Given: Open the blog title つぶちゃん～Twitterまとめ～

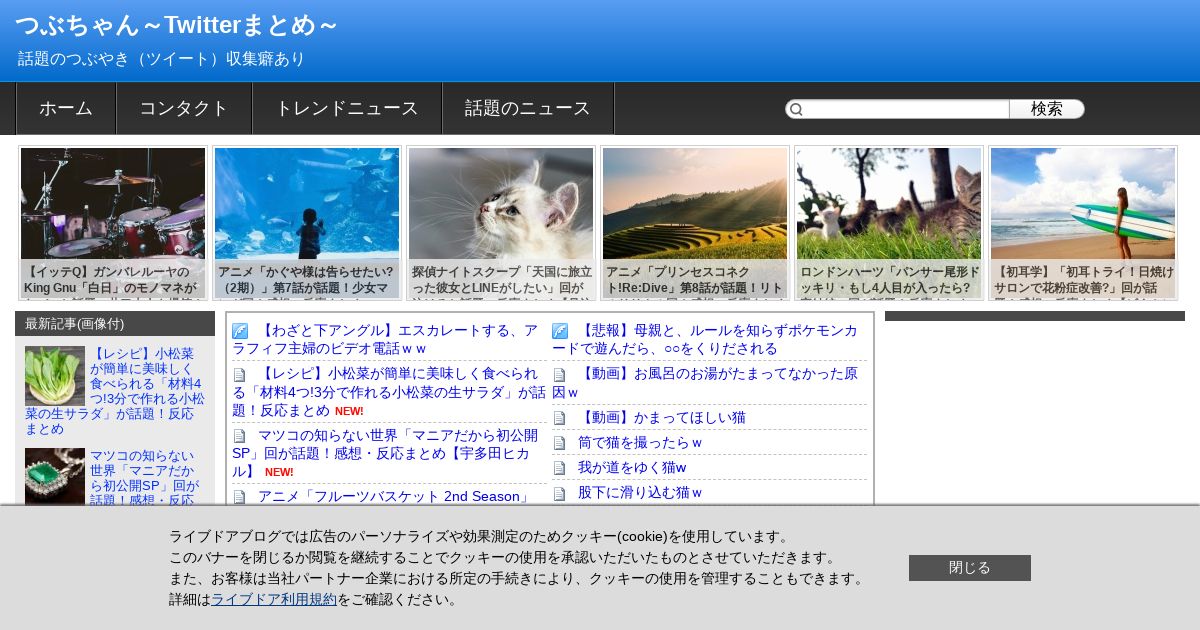Looking at the screenshot, I should 176,25.
